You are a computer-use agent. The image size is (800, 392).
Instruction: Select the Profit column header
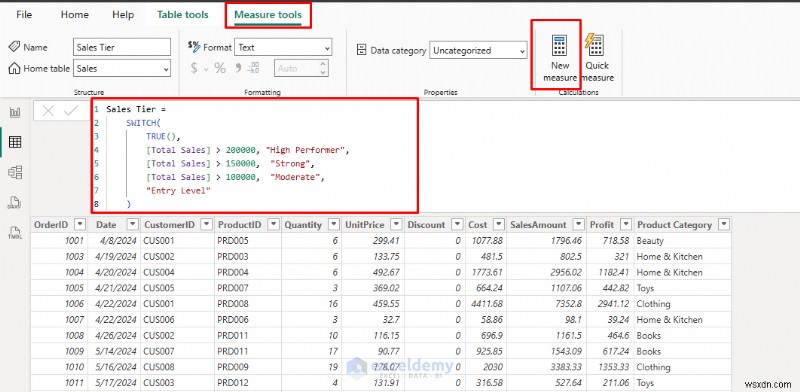pos(610,225)
